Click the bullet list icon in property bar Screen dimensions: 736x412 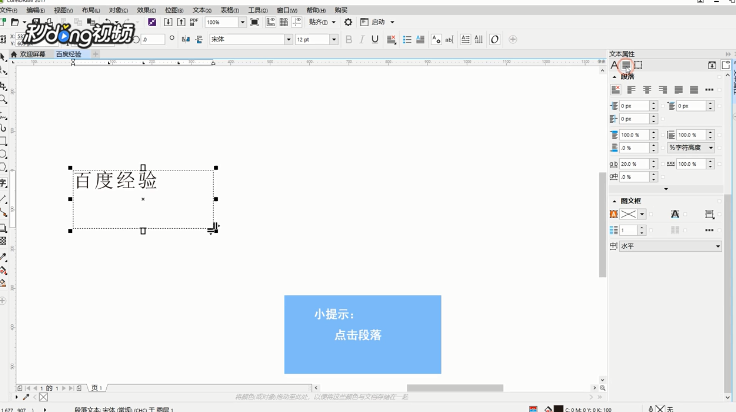(407, 39)
